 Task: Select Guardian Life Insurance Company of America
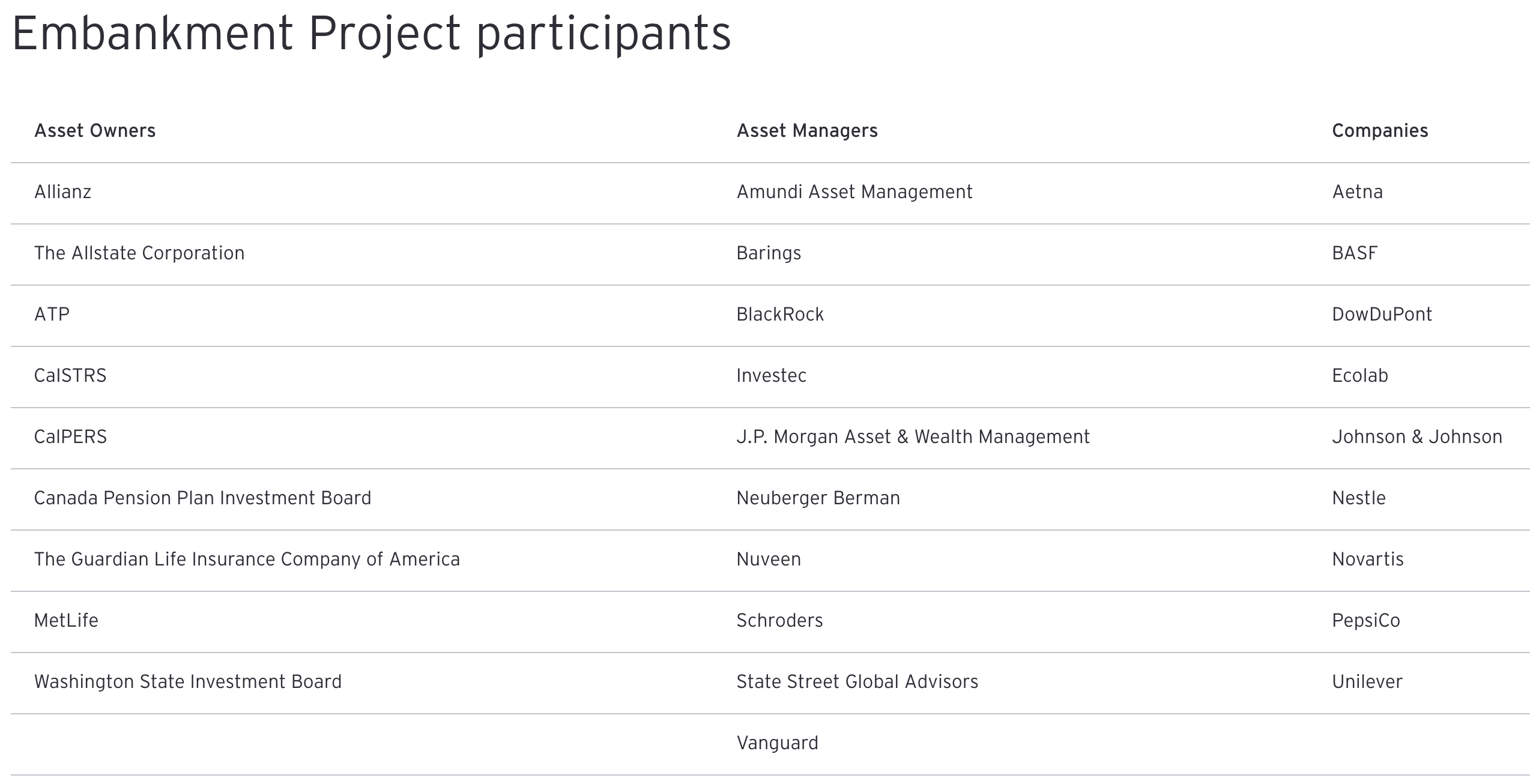point(247,559)
